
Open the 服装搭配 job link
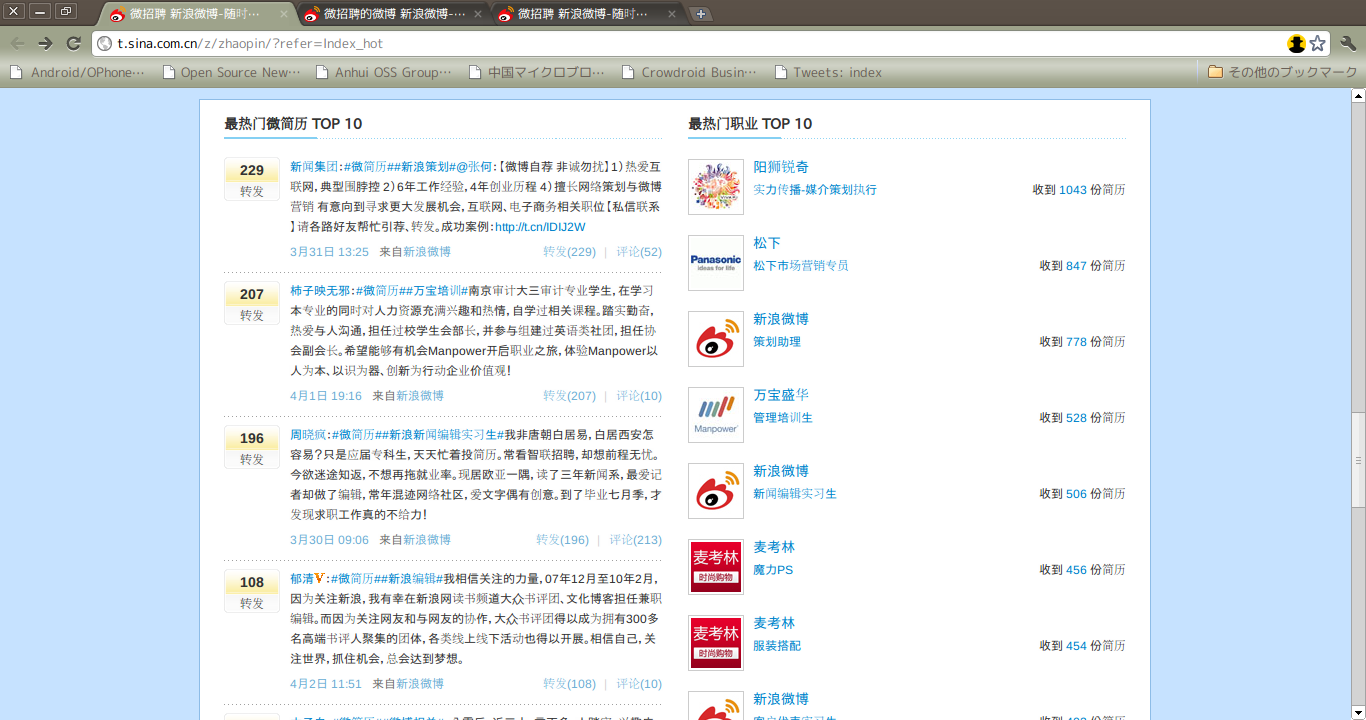click(x=777, y=646)
